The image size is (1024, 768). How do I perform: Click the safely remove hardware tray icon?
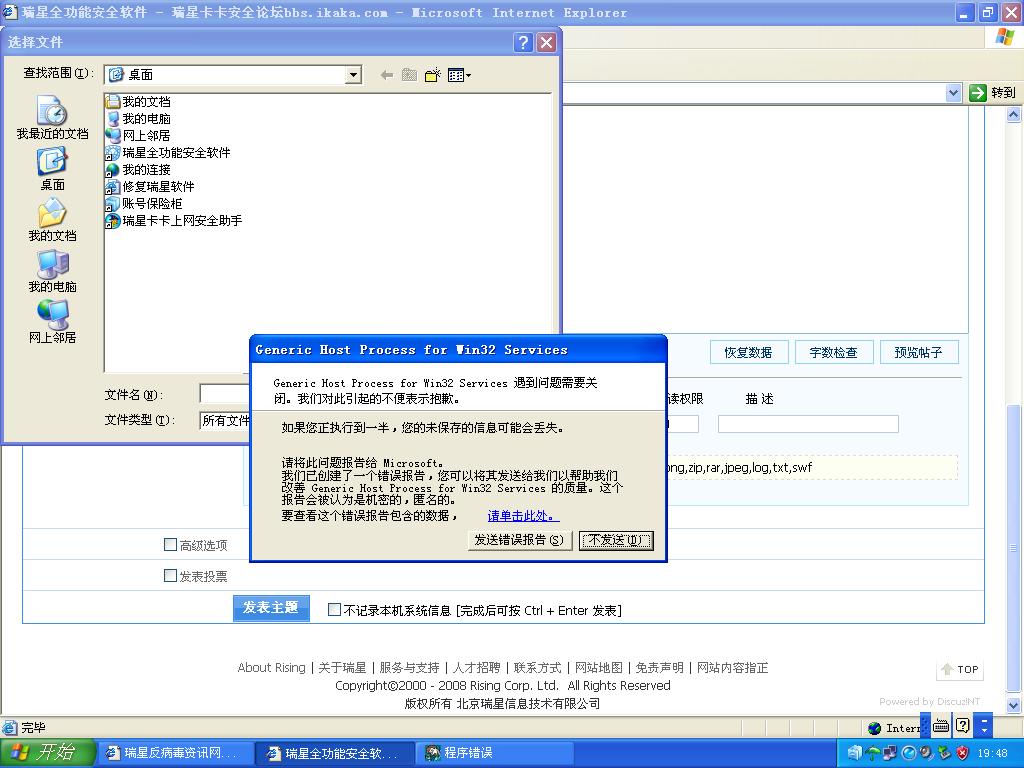point(944,754)
